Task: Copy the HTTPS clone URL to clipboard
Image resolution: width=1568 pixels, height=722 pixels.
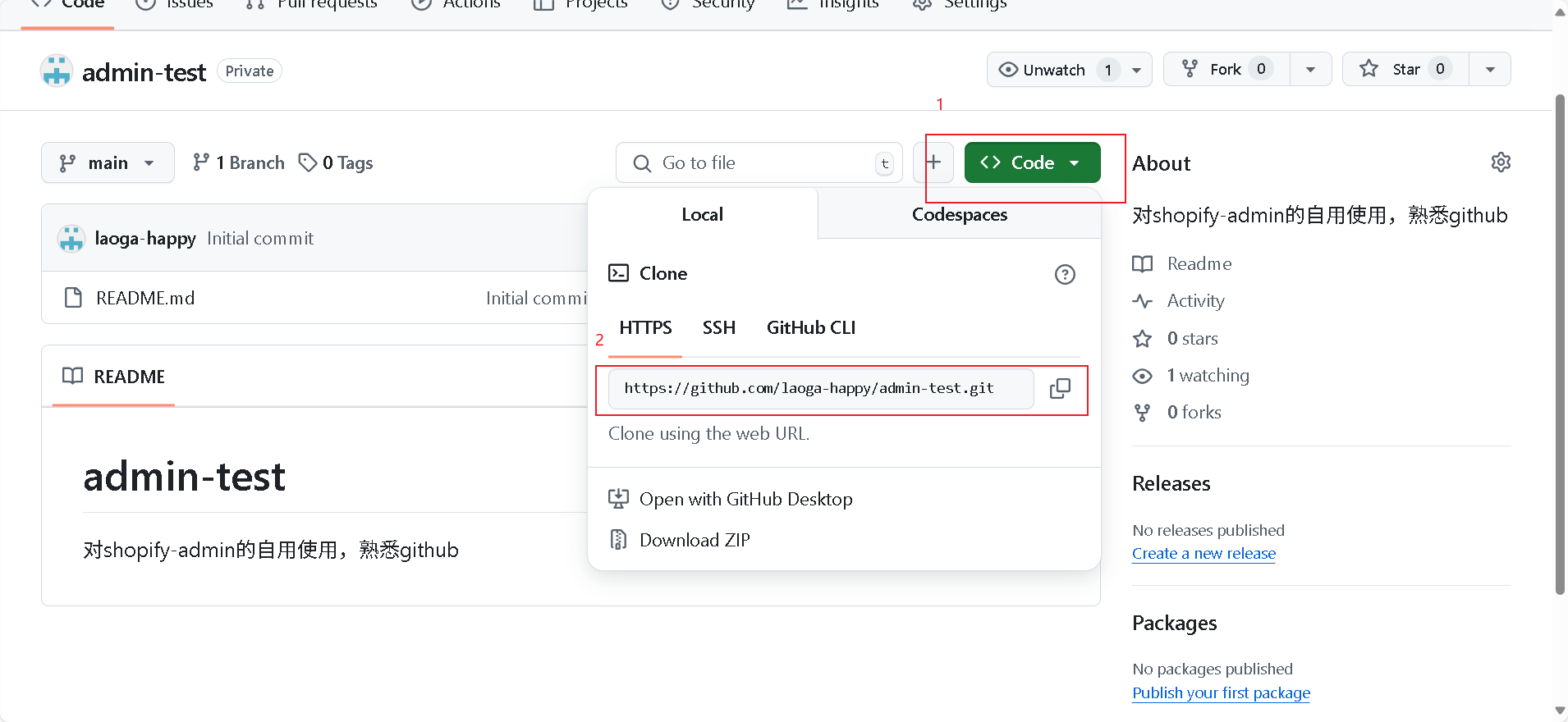Action: coord(1060,389)
